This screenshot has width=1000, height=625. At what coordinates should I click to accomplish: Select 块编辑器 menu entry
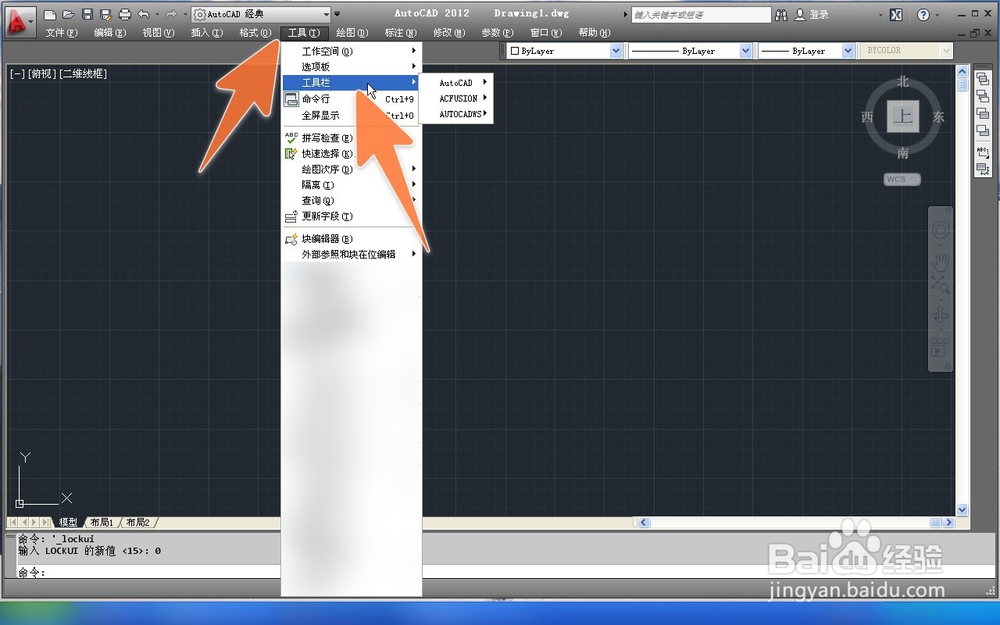pyautogui.click(x=351, y=239)
